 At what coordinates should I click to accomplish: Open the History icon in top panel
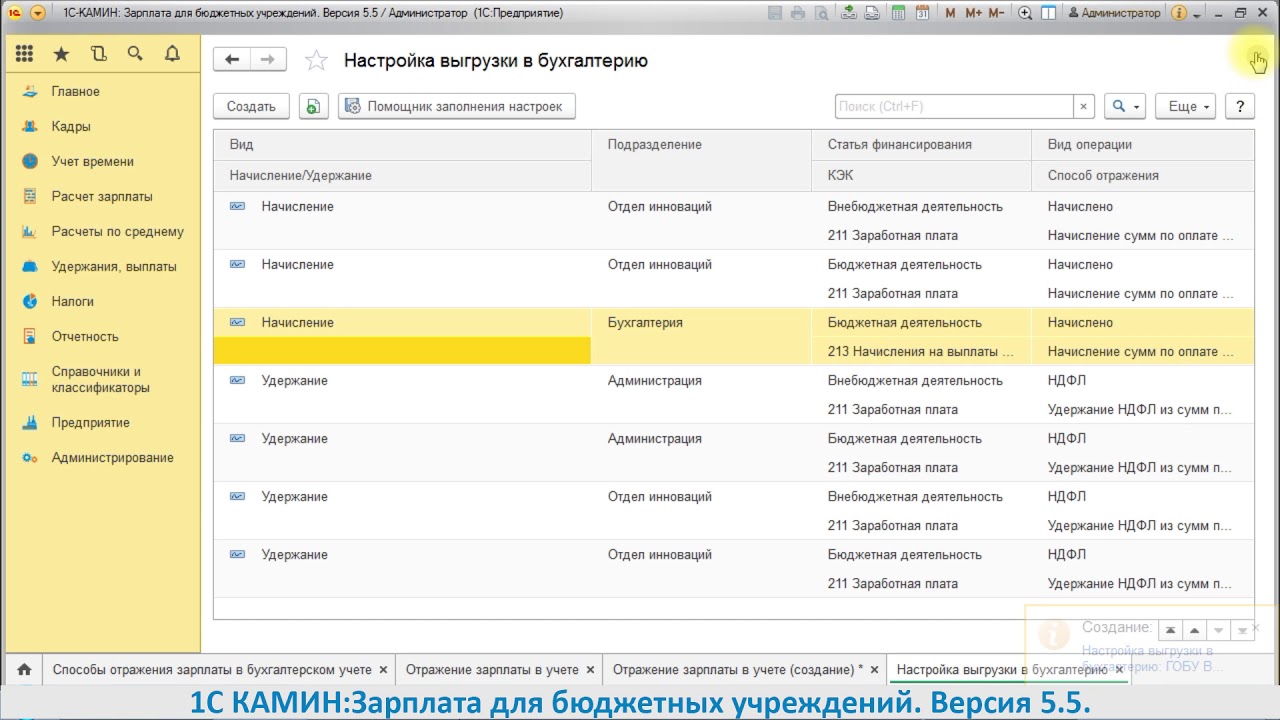[98, 54]
